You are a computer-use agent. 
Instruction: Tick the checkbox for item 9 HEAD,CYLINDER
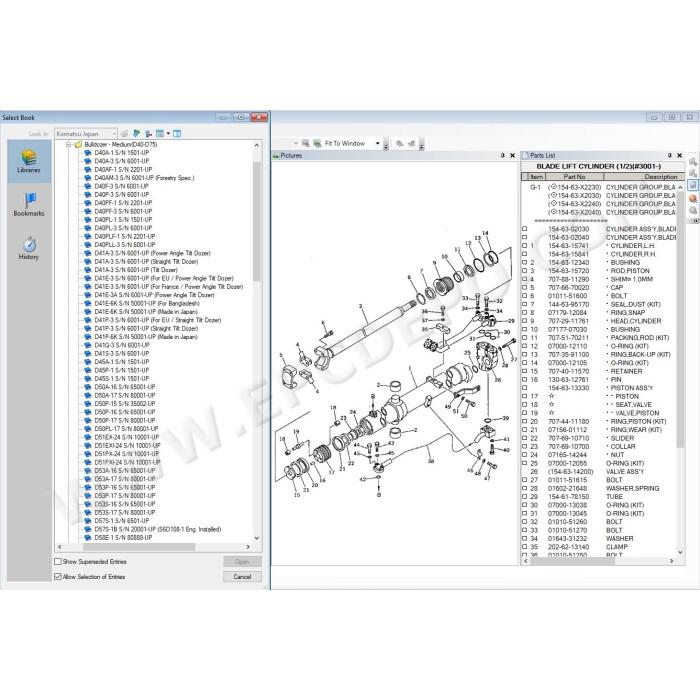(x=525, y=321)
